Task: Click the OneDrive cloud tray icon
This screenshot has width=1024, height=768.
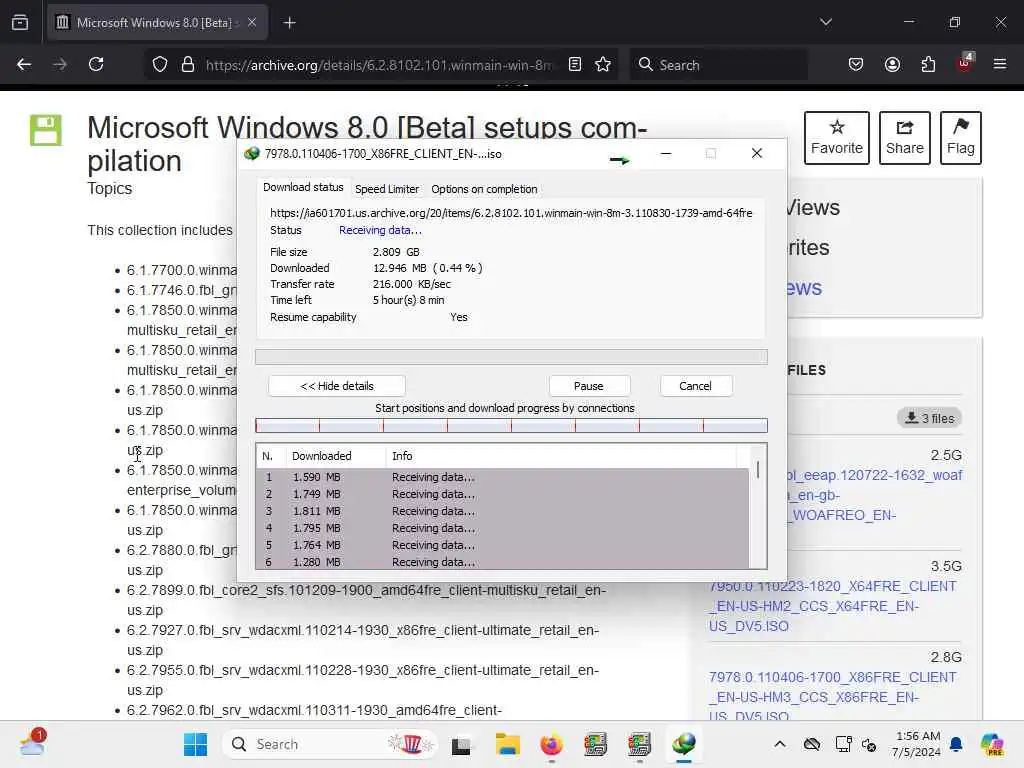Action: (x=812, y=744)
